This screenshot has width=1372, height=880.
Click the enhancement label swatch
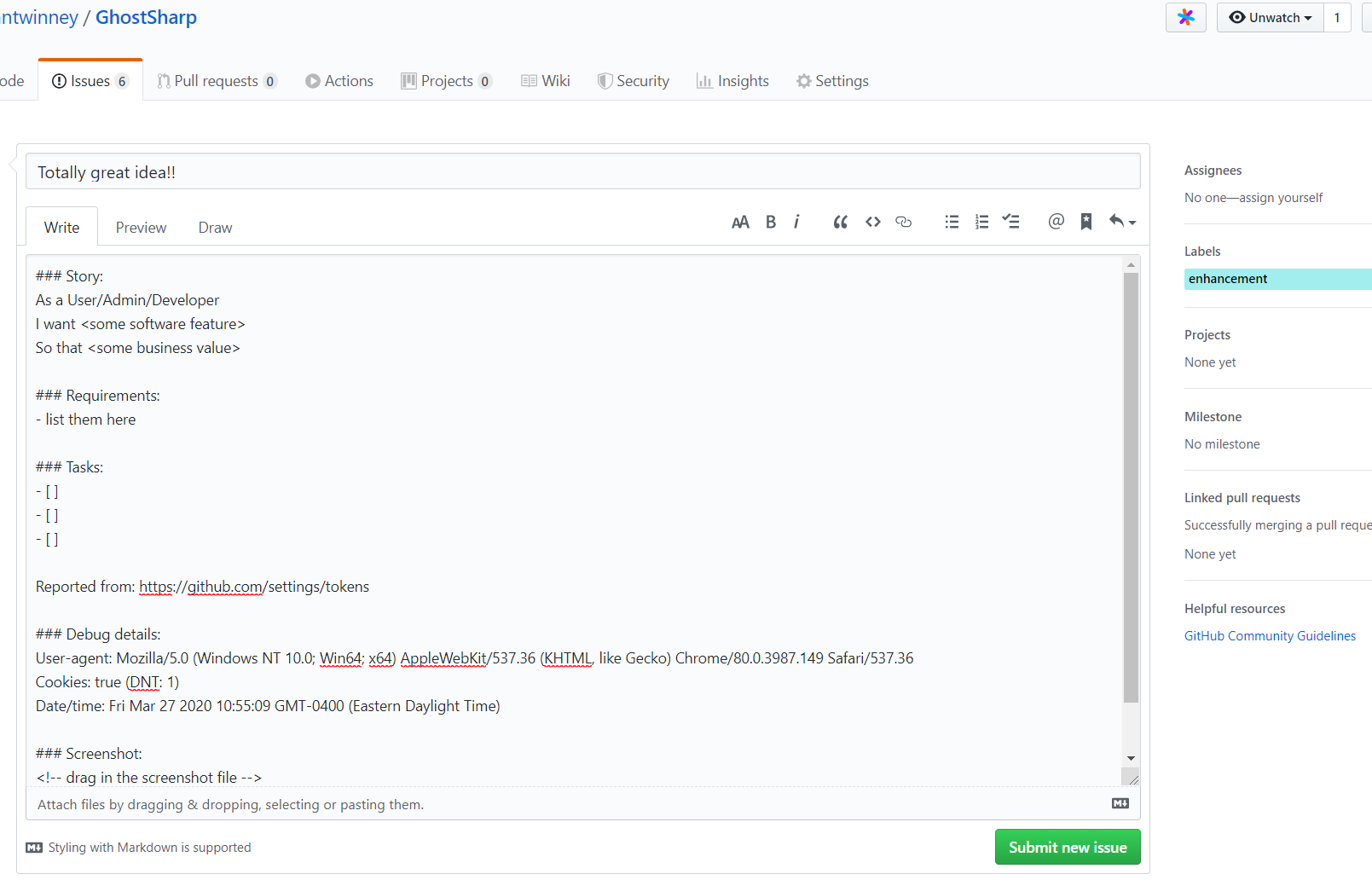(x=1277, y=279)
